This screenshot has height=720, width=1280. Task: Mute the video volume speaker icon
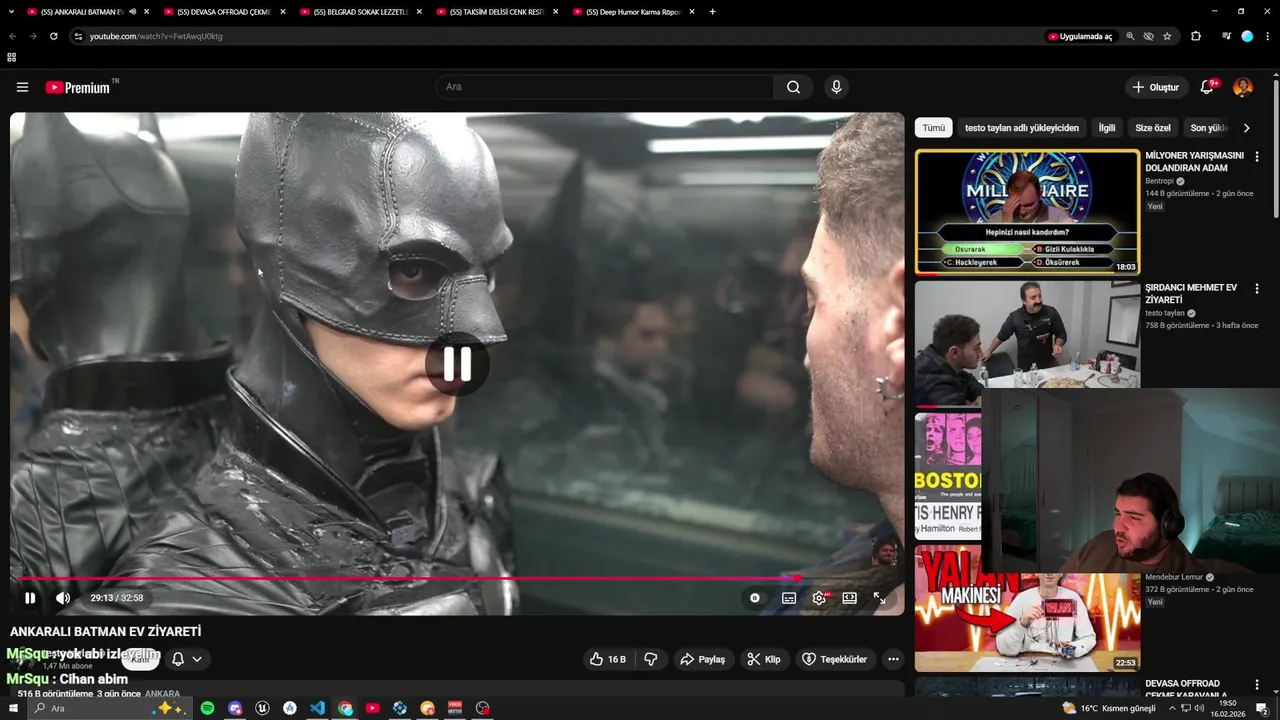(63, 598)
